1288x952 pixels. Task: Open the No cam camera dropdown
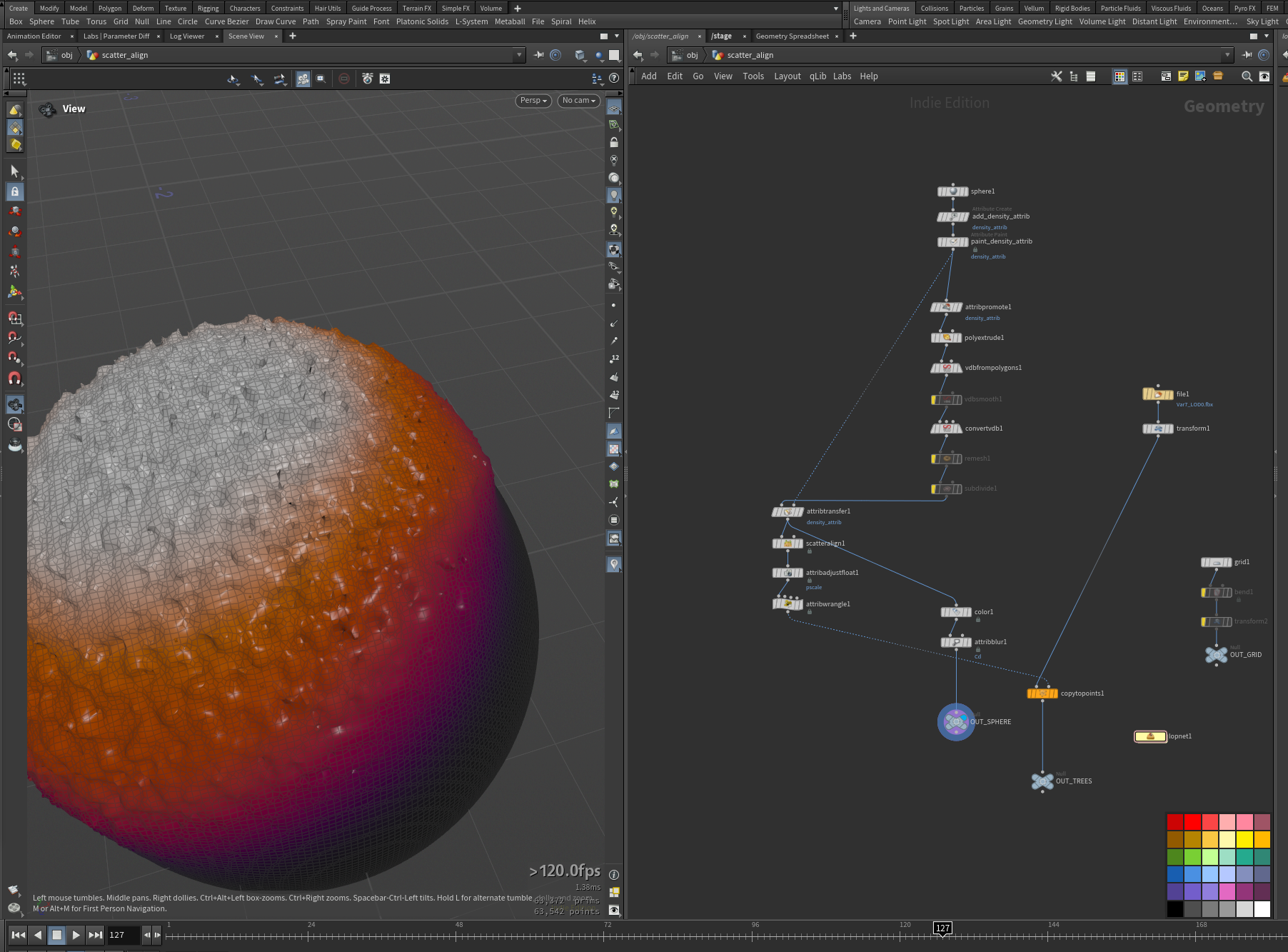[578, 101]
